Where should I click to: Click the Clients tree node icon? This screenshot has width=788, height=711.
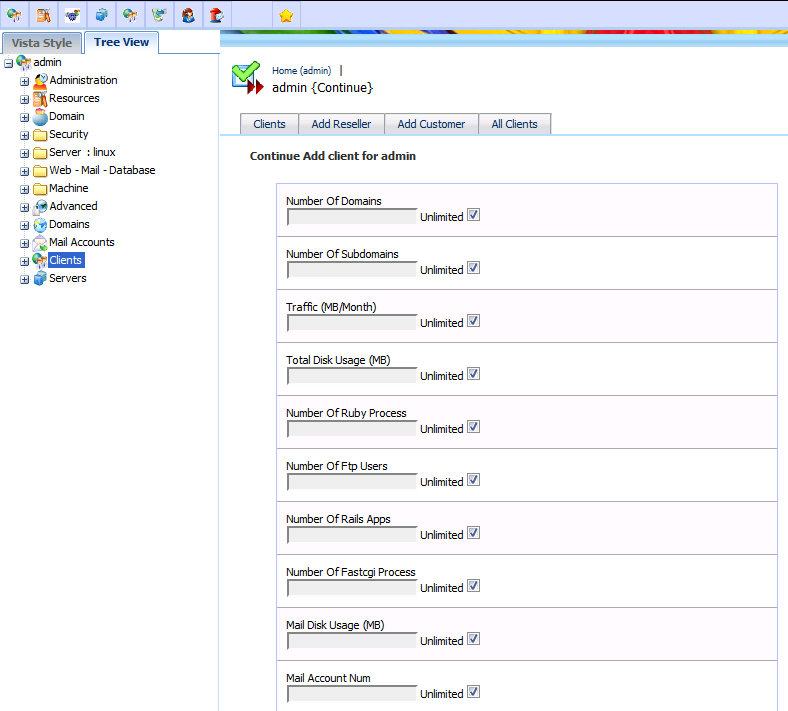40,260
